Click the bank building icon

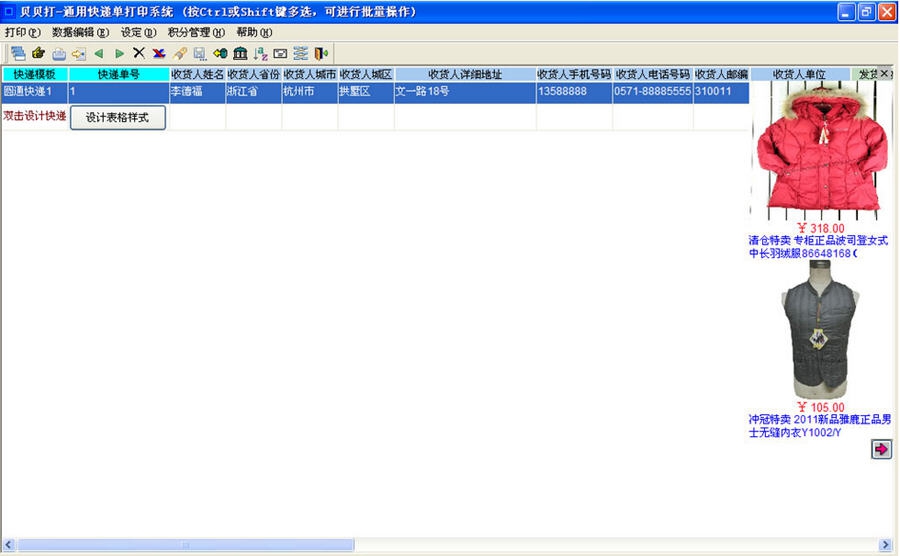click(240, 53)
